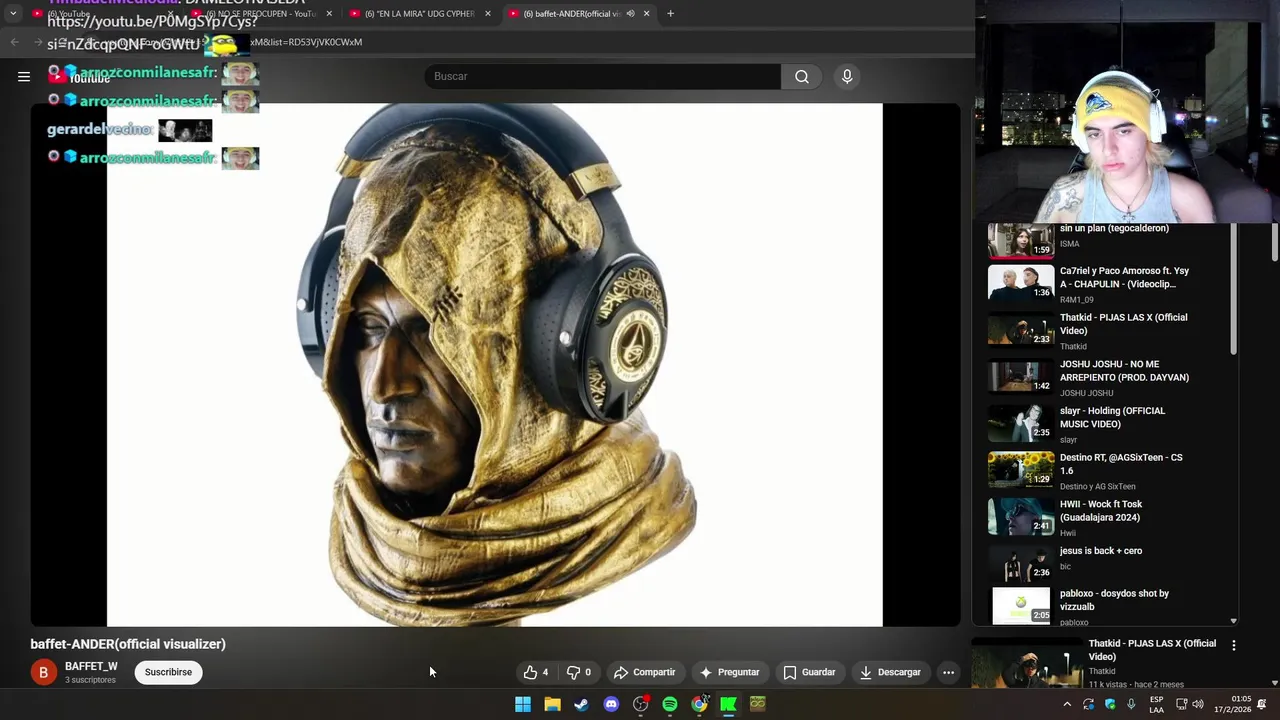Image resolution: width=1280 pixels, height=720 pixels.
Task: Mute the baffet-ANDER tab audio icon
Action: click(630, 13)
